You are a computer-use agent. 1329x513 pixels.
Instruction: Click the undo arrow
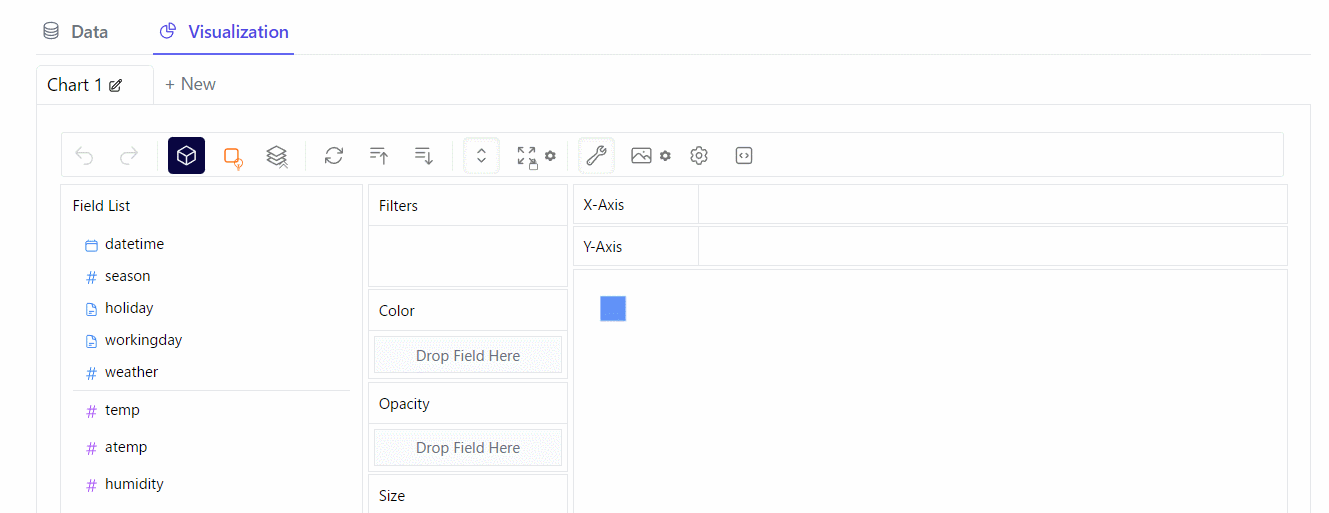tap(85, 156)
